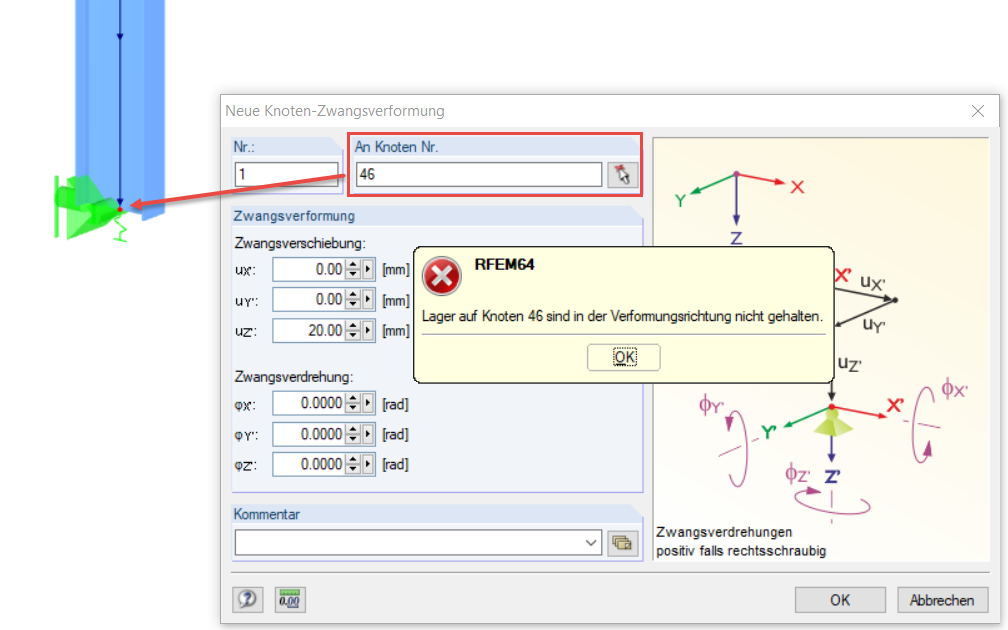Image resolution: width=1008 pixels, height=630 pixels.
Task: Cancel the dialog via Abbrechen
Action: click(x=941, y=599)
